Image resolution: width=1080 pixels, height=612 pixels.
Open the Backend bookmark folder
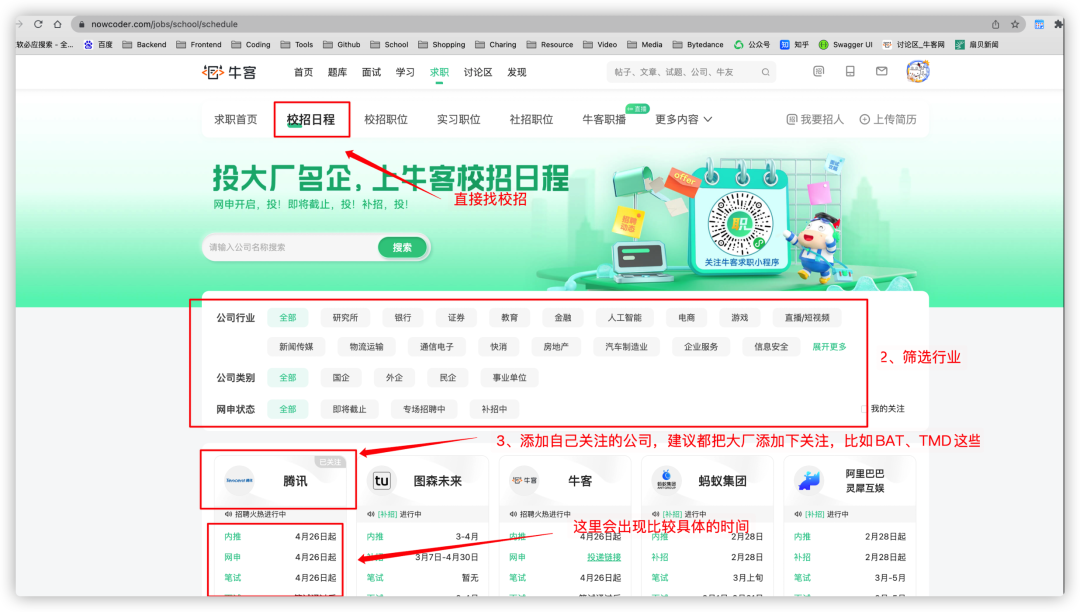click(145, 45)
